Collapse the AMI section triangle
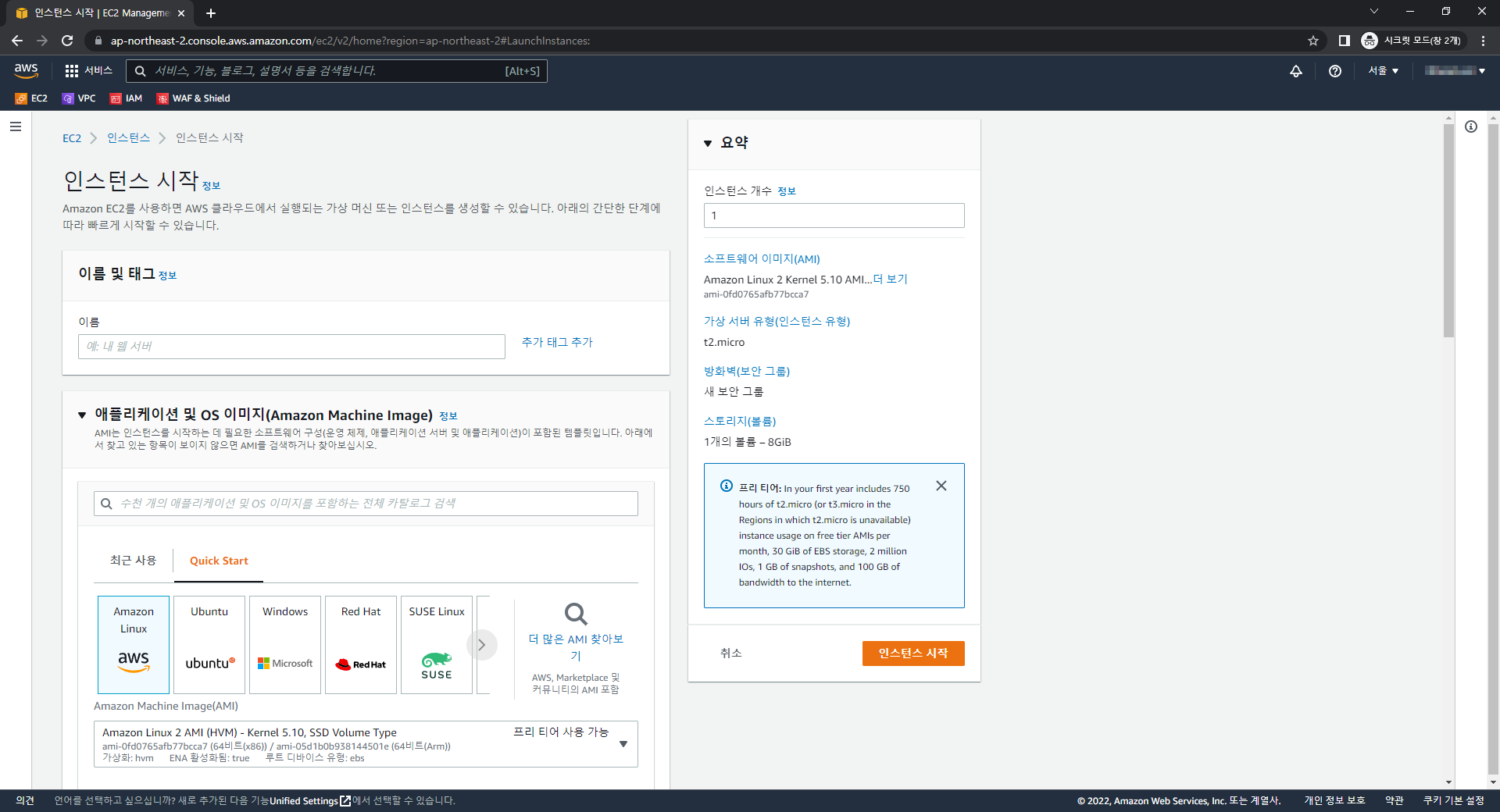Image resolution: width=1500 pixels, height=812 pixels. (82, 415)
